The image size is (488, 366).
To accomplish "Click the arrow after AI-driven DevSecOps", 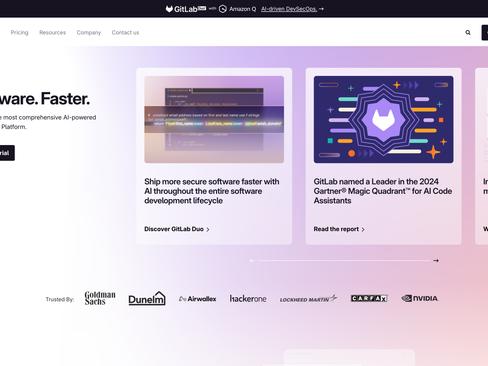I will click(x=321, y=9).
